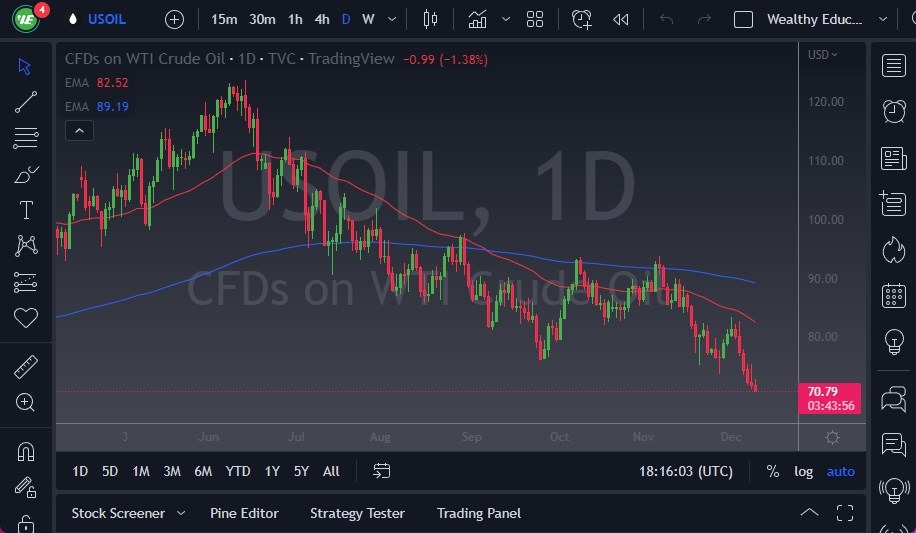This screenshot has width=916, height=533.
Task: Select the trend line drawing tool
Action: click(26, 102)
